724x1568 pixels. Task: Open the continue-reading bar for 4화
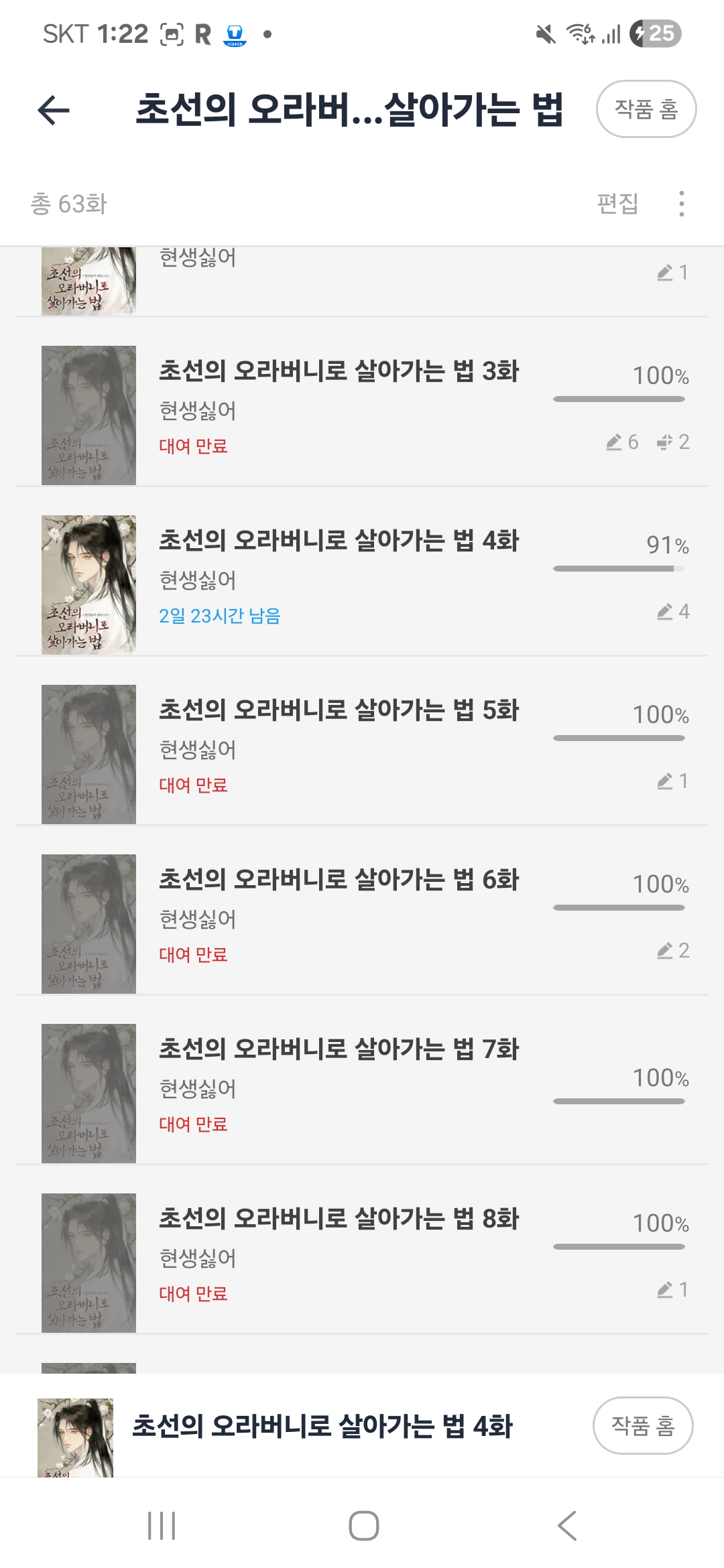click(x=322, y=1427)
